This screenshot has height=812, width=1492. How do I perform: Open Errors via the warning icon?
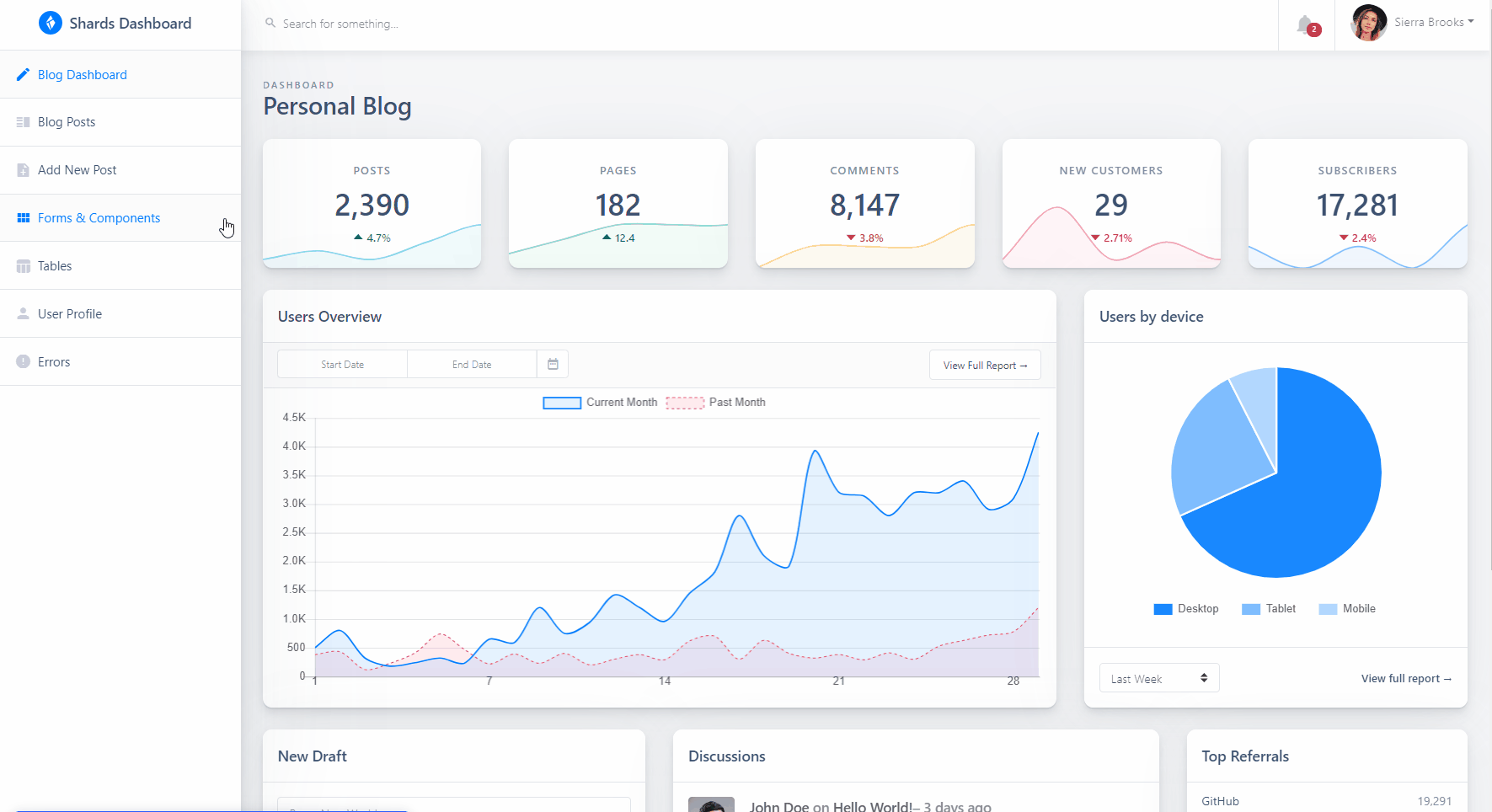point(22,361)
